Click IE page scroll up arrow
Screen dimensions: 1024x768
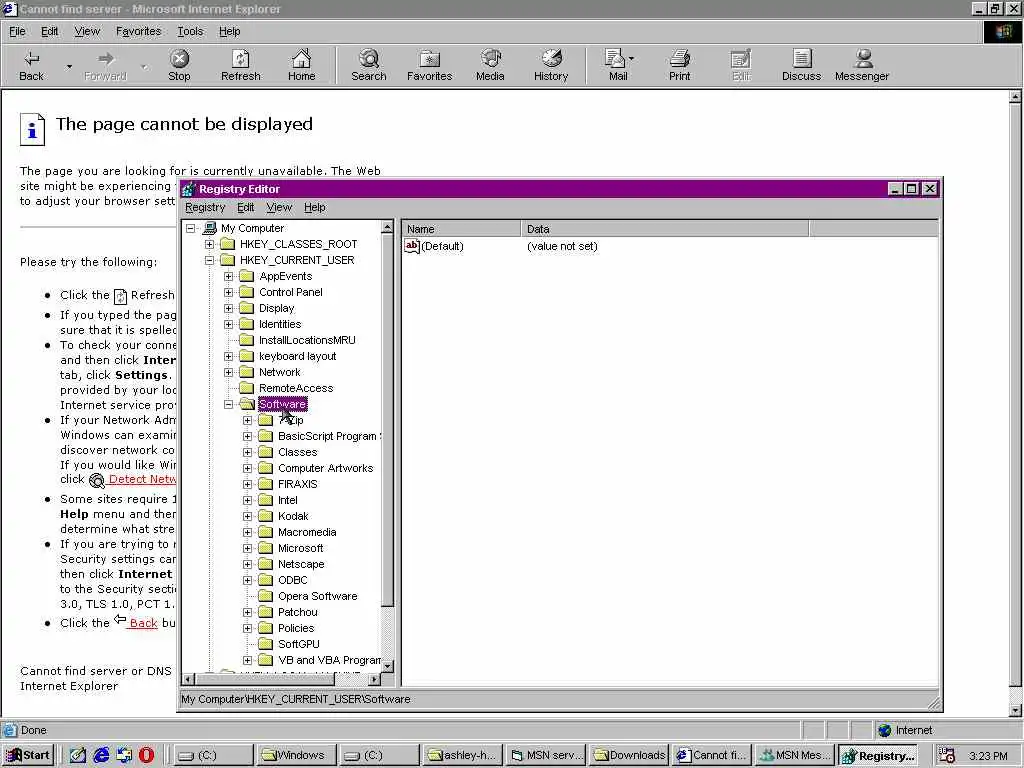tap(1015, 97)
